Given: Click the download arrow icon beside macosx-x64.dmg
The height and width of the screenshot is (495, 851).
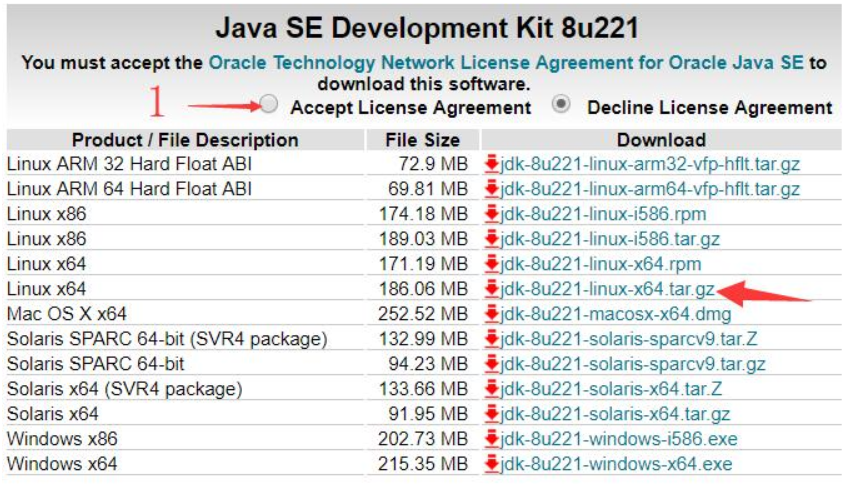Looking at the screenshot, I should tap(492, 313).
